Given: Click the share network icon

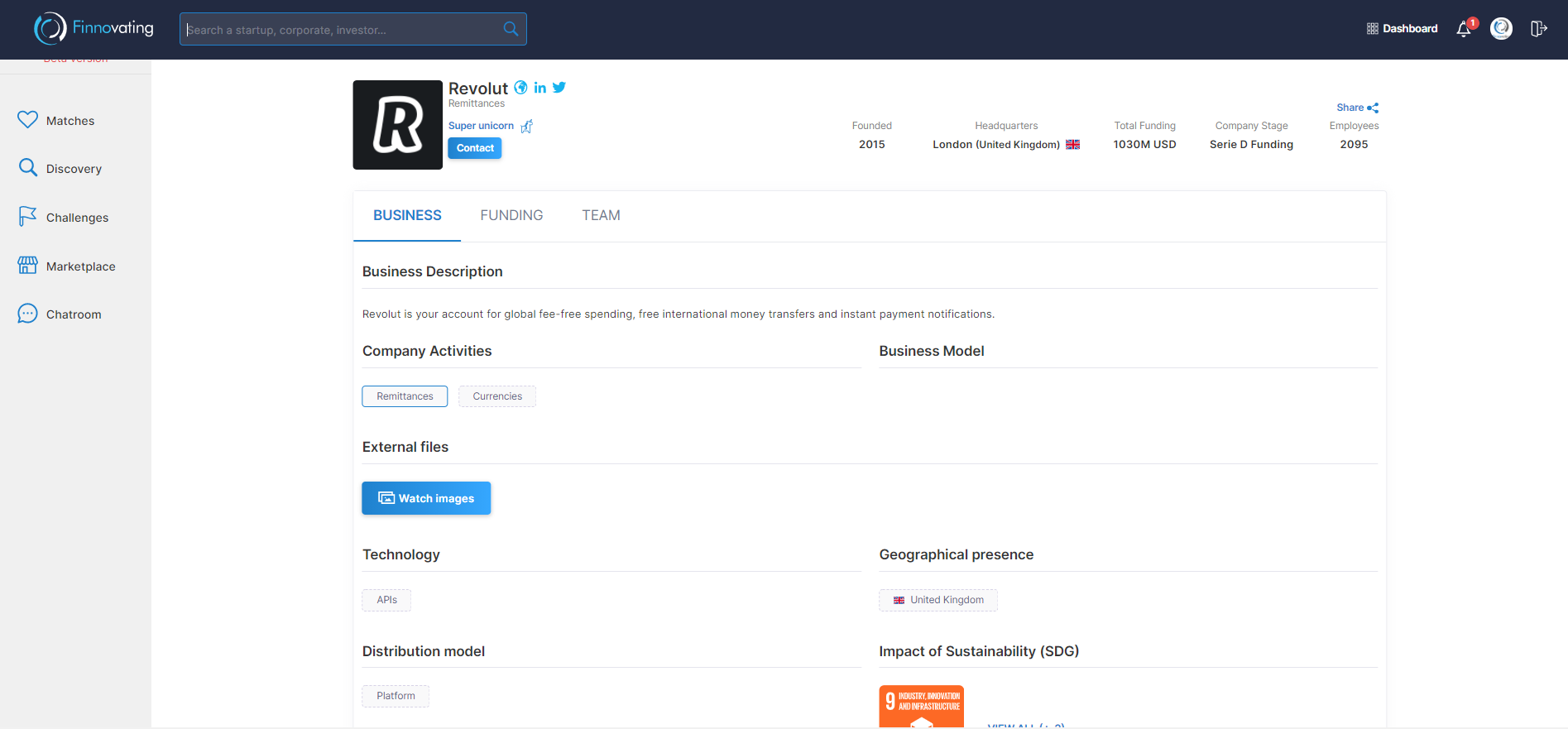Looking at the screenshot, I should pyautogui.click(x=1373, y=108).
